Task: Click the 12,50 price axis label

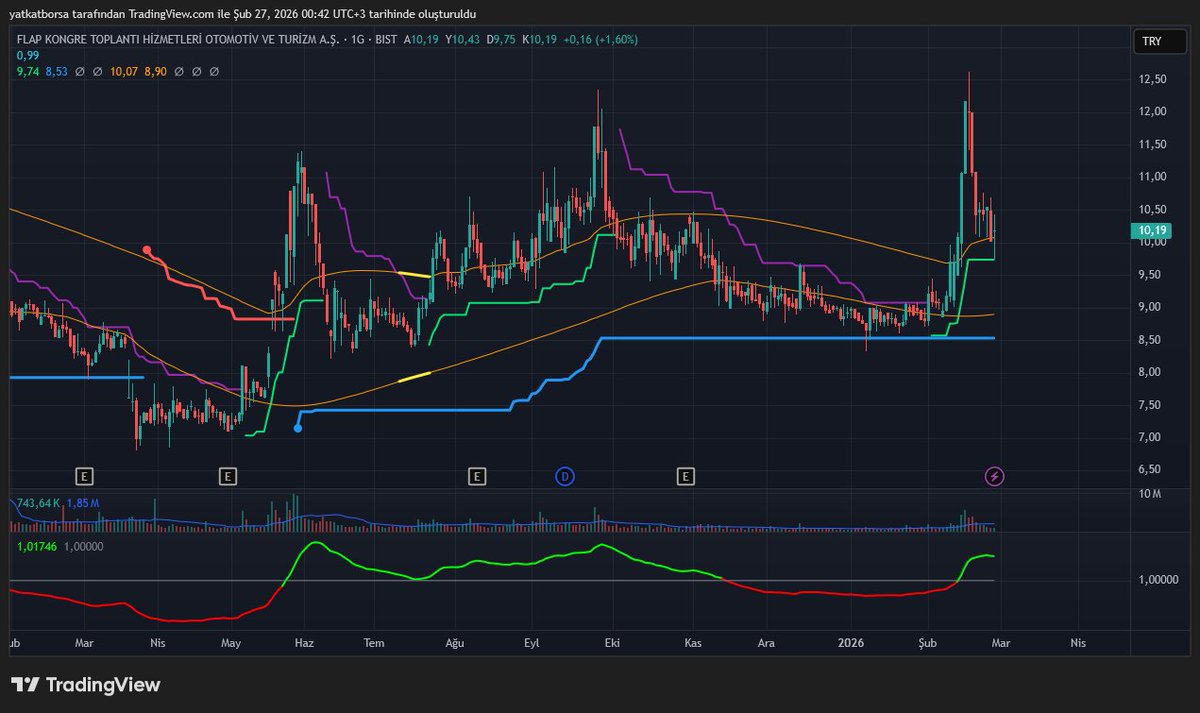Action: [1153, 80]
